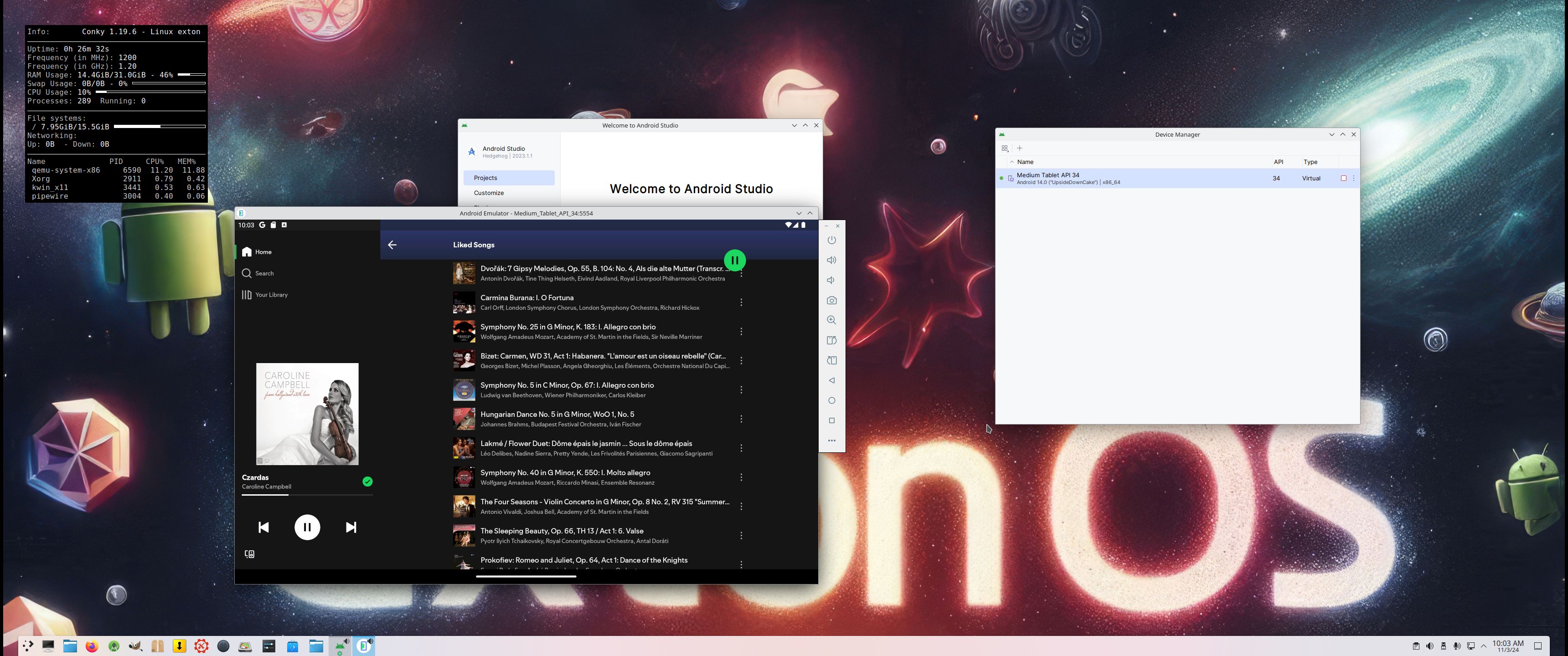Pause Liked Songs with green pause button
This screenshot has width=1568, height=656.
[x=735, y=261]
